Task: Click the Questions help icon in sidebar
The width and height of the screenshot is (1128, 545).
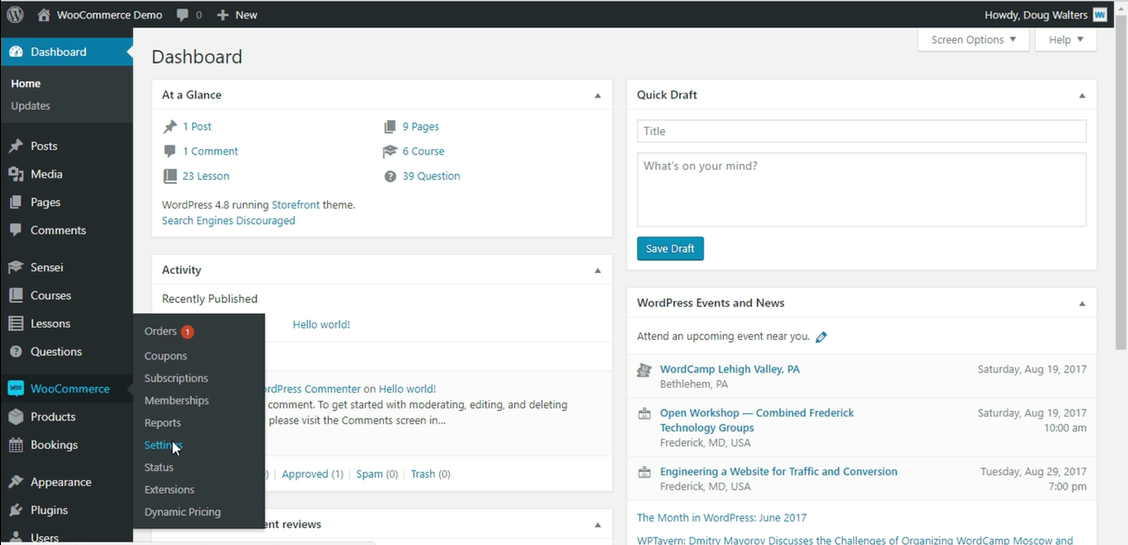Action: tap(16, 352)
